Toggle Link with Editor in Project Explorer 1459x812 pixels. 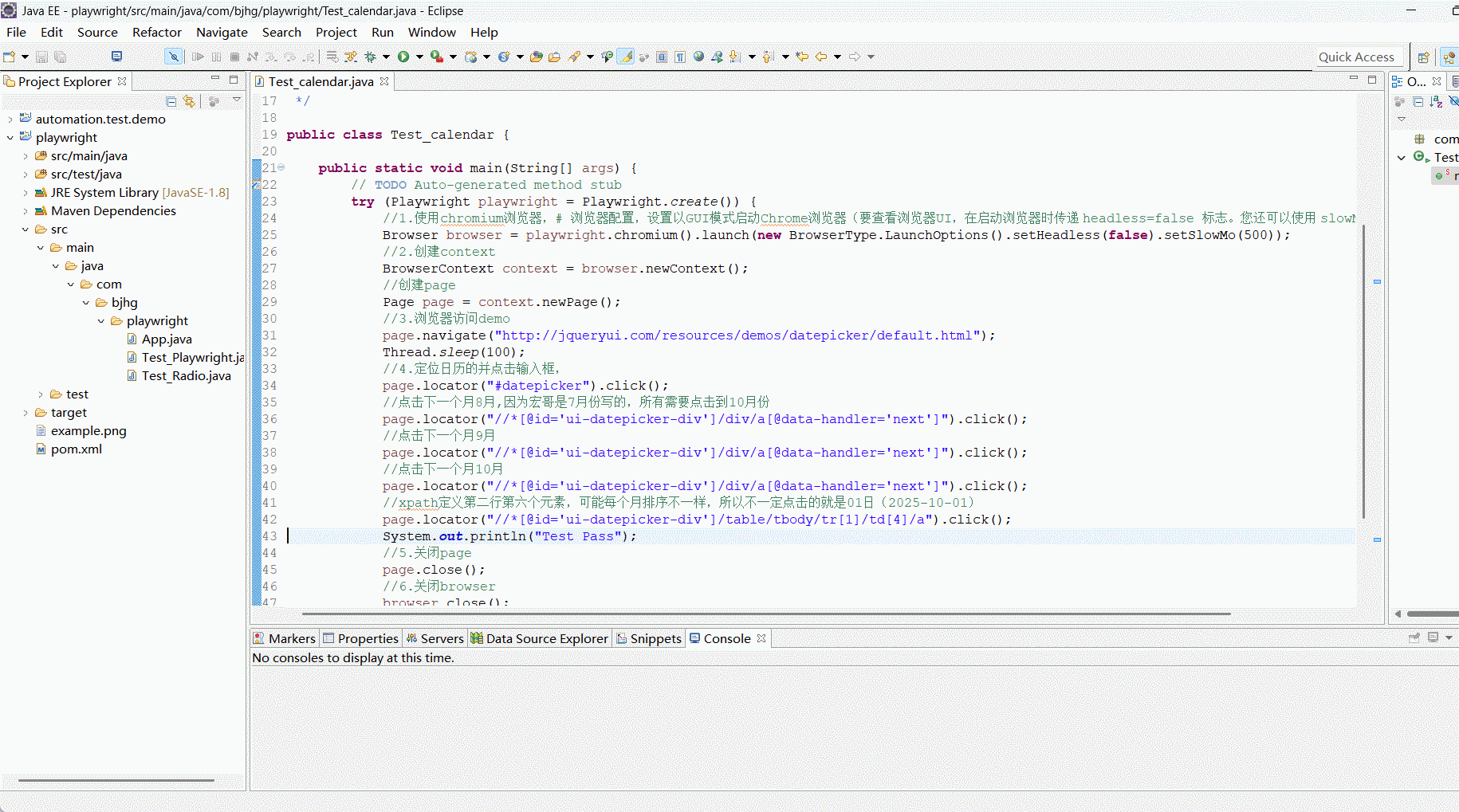189,101
